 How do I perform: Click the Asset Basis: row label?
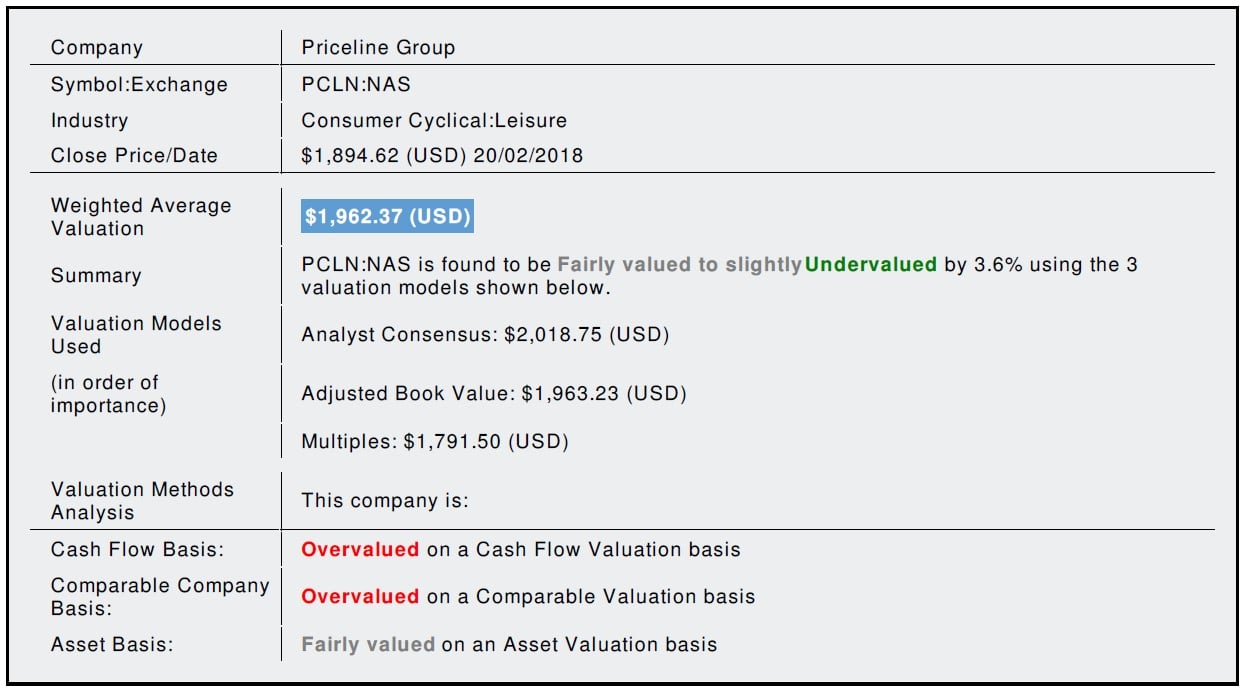point(112,645)
